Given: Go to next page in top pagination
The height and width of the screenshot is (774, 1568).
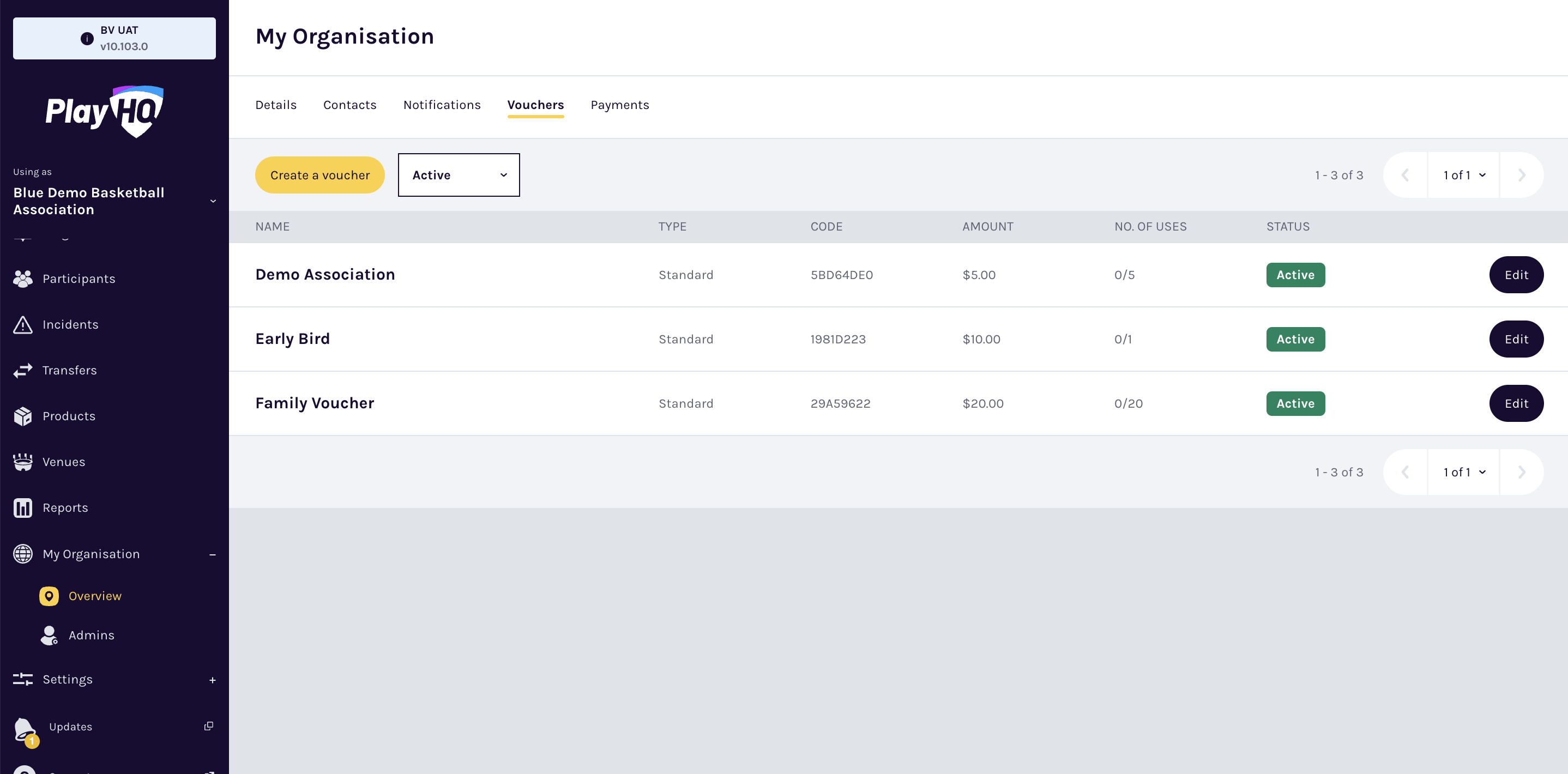Looking at the screenshot, I should 1522,176.
